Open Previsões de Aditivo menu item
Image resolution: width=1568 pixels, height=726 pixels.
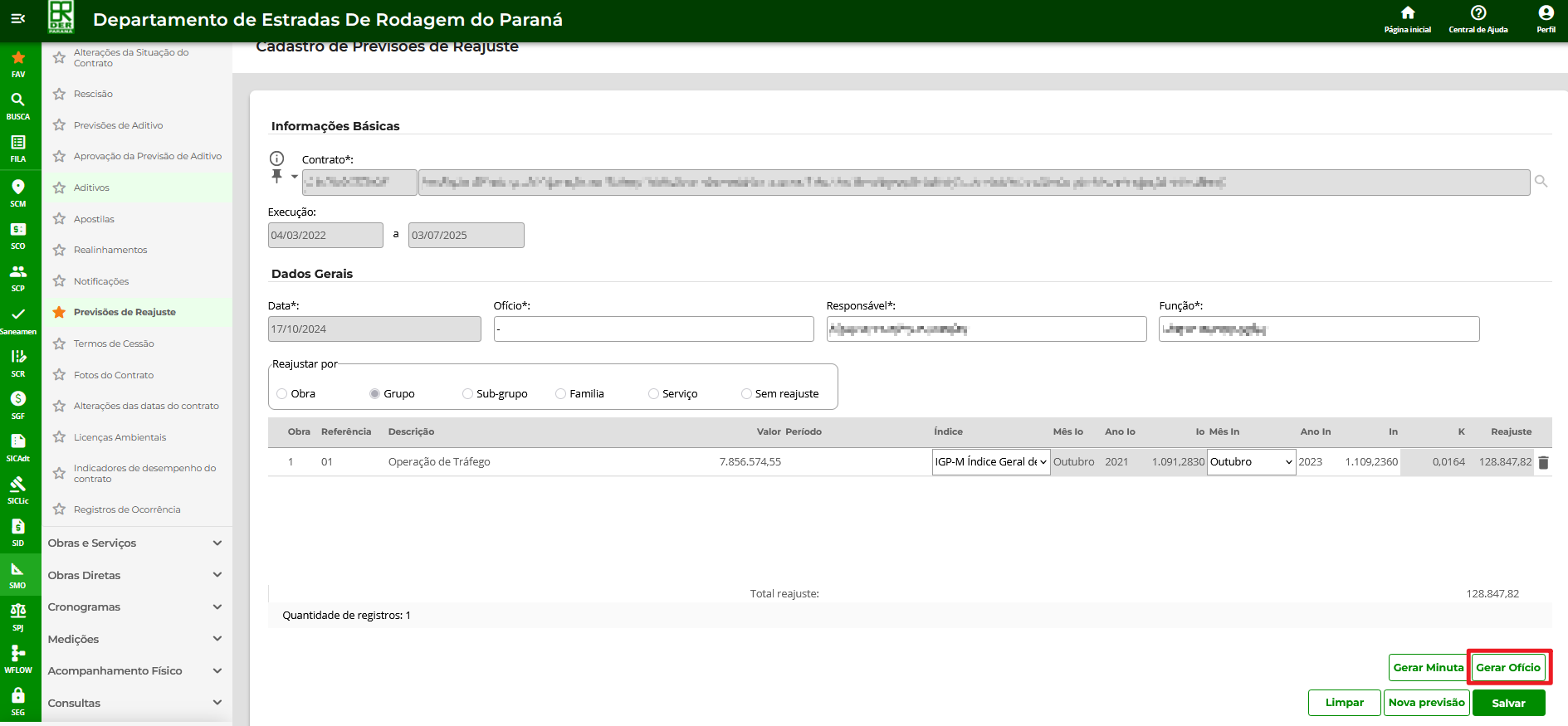(x=118, y=125)
